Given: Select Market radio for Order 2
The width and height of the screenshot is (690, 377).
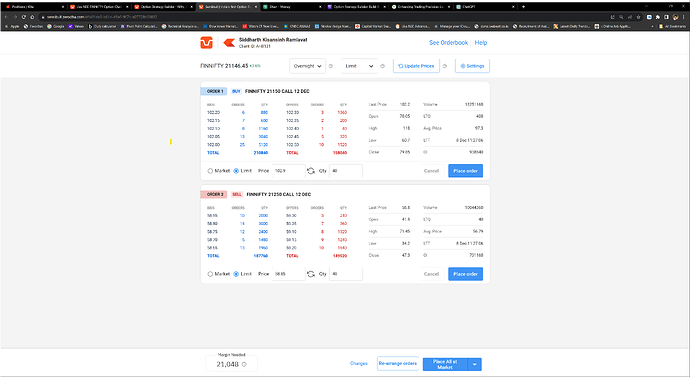Looking at the screenshot, I should [x=210, y=274].
